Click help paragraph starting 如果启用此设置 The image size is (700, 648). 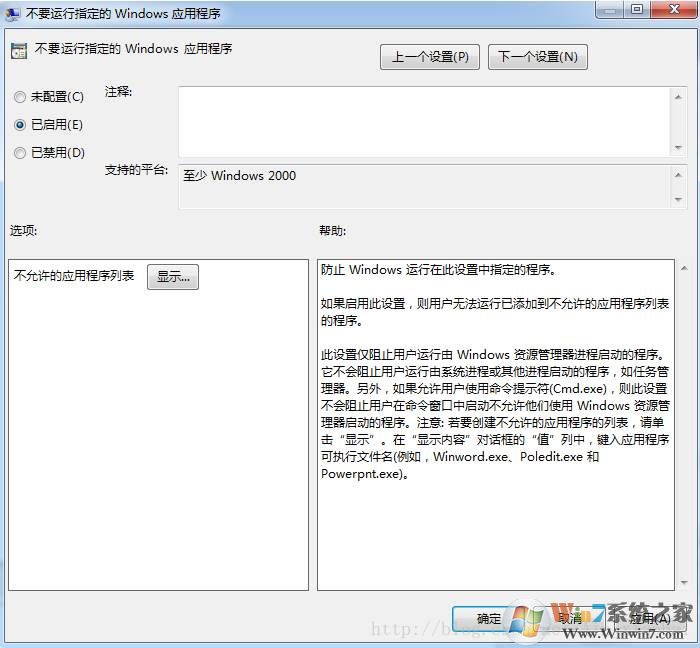click(495, 312)
